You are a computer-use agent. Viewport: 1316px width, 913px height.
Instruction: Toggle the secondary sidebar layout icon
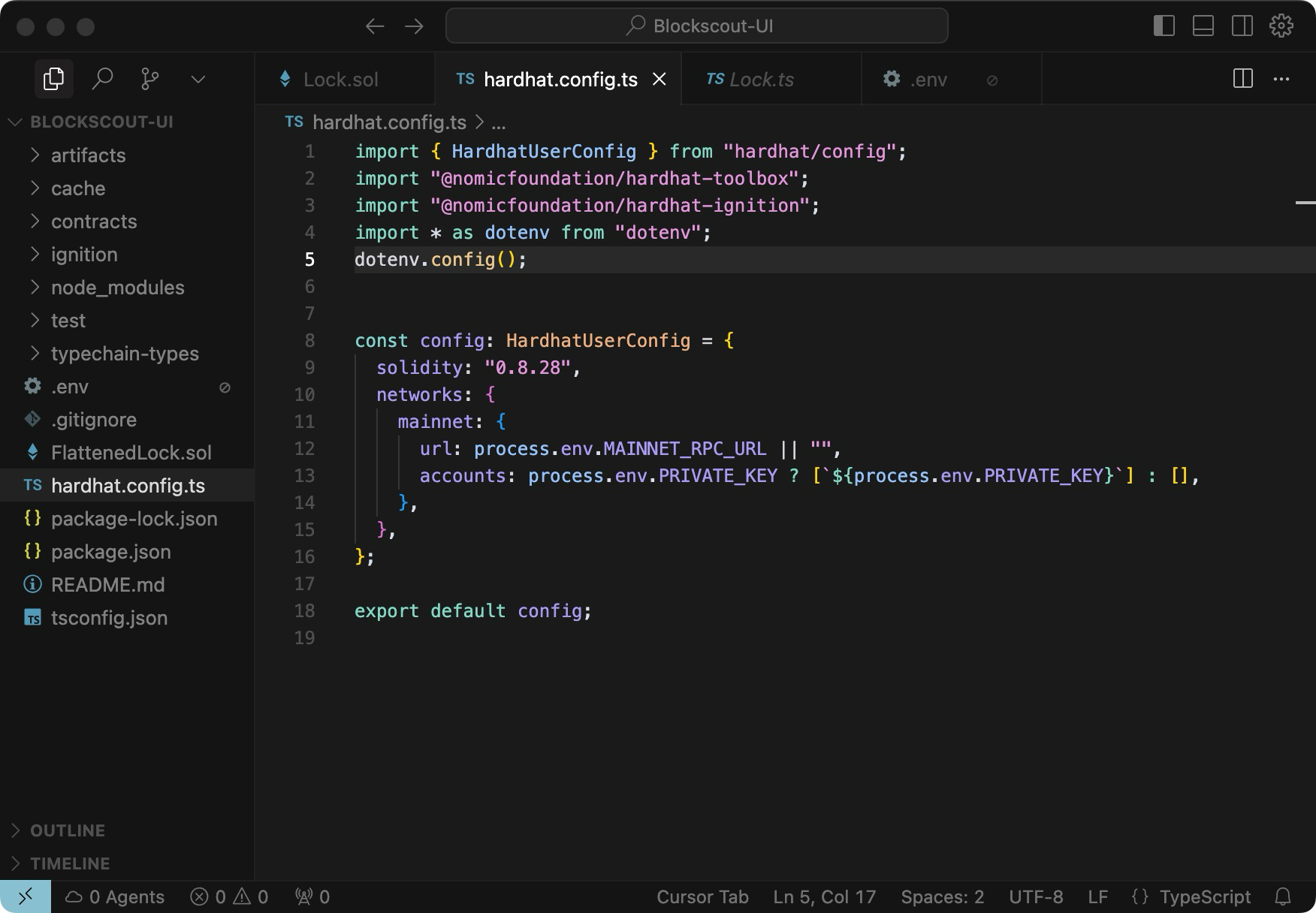[x=1242, y=26]
